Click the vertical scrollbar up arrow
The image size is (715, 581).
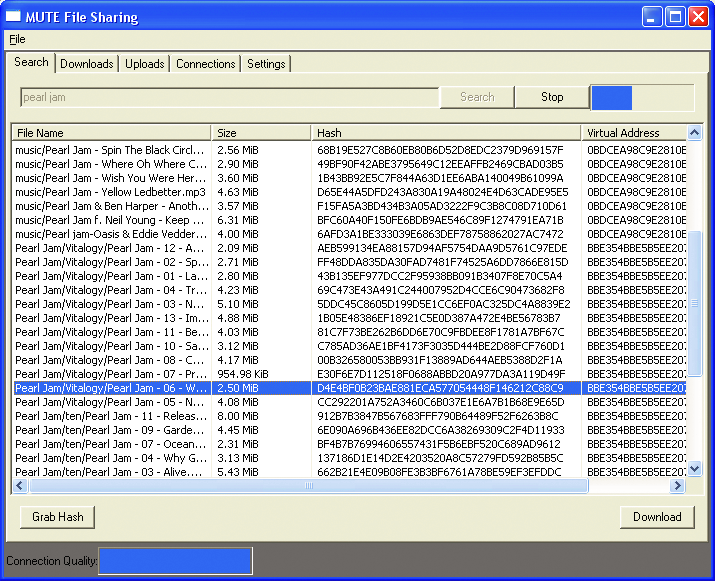pos(694,133)
